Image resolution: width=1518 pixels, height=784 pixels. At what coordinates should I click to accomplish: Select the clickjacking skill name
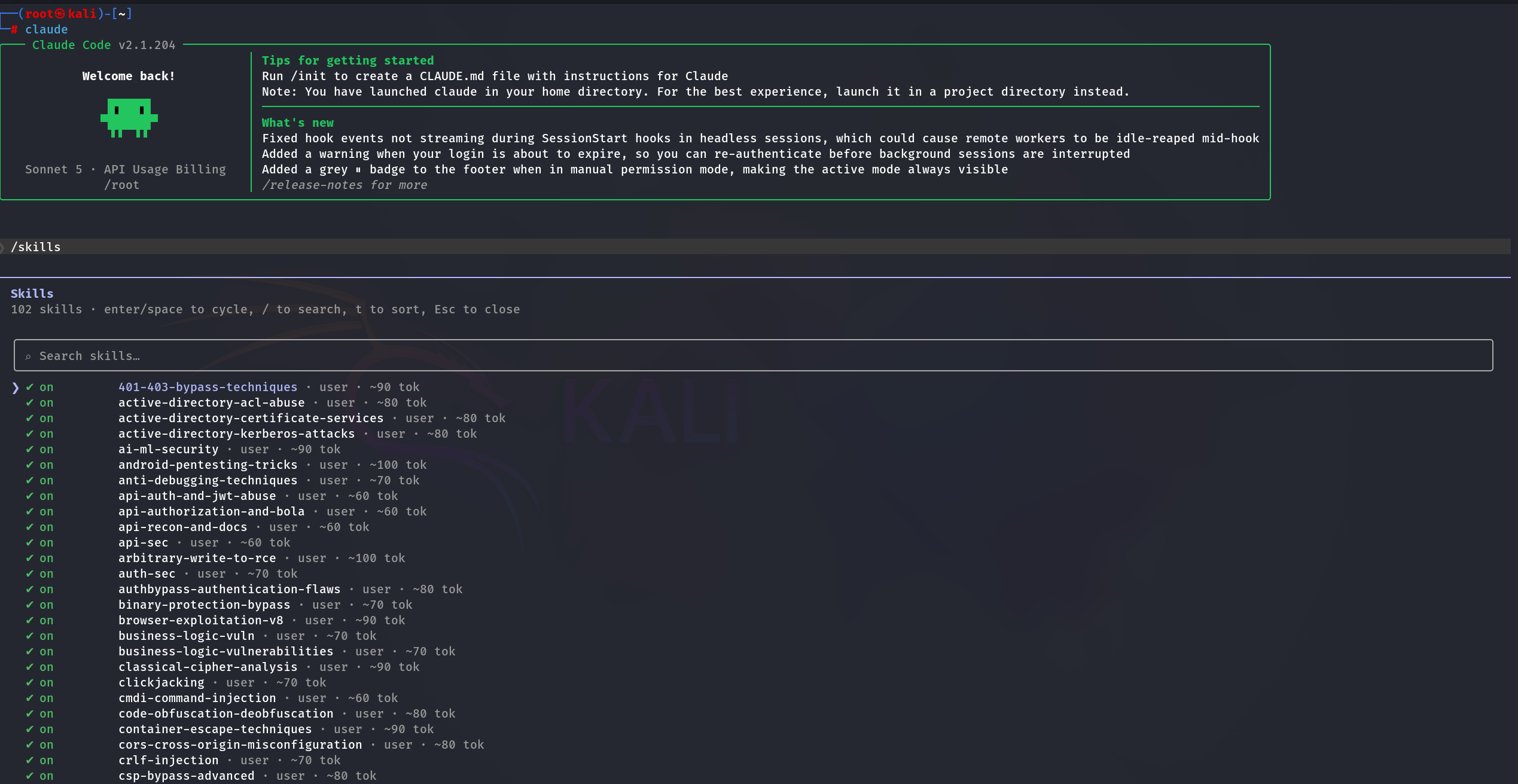[x=161, y=683]
